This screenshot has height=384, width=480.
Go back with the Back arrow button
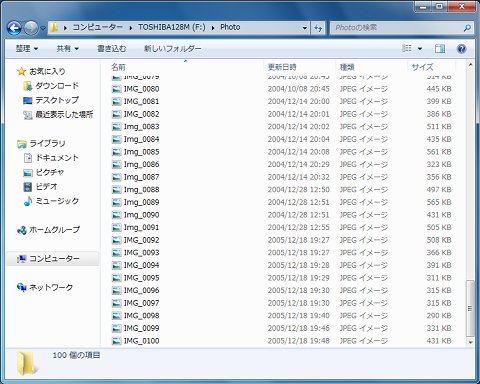point(14,28)
